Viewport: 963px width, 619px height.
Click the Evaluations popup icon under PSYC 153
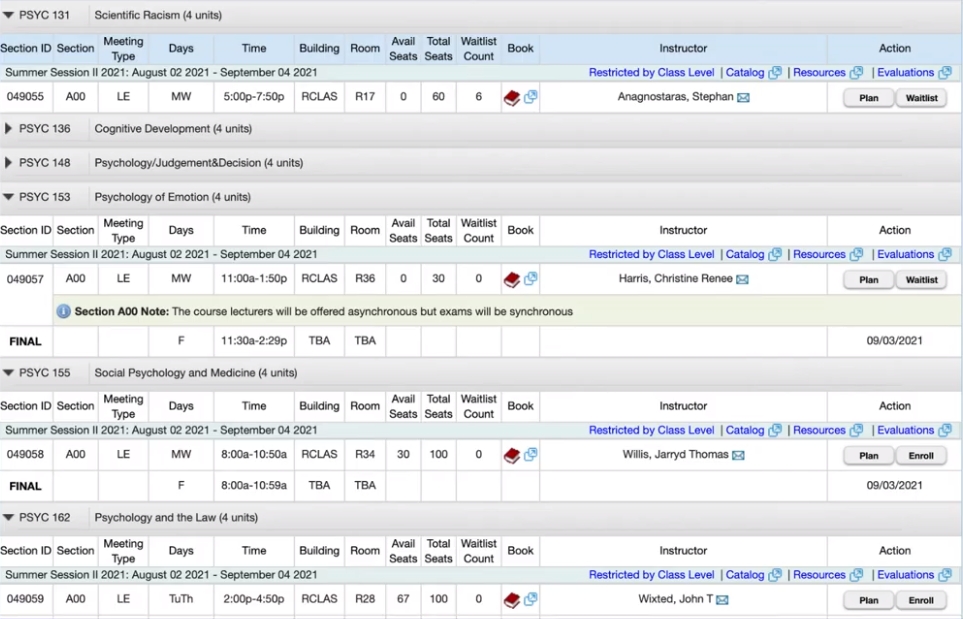(x=945, y=254)
